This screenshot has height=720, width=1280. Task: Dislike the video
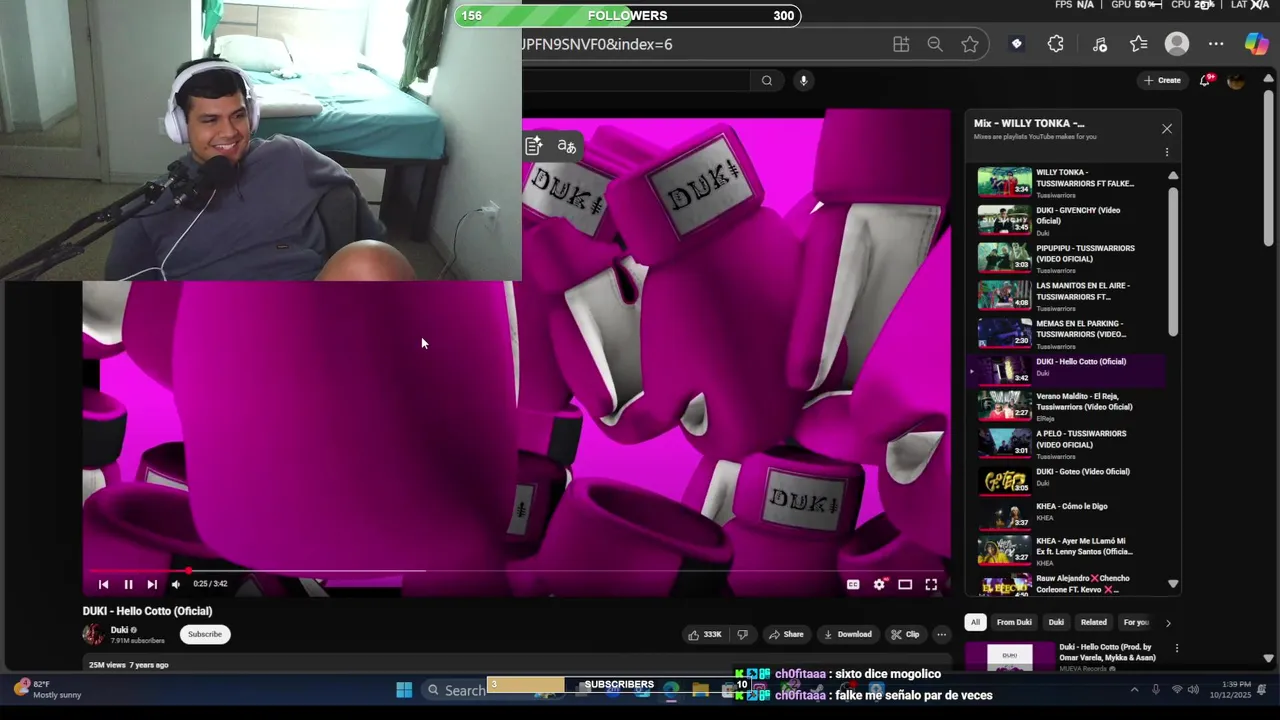point(742,634)
